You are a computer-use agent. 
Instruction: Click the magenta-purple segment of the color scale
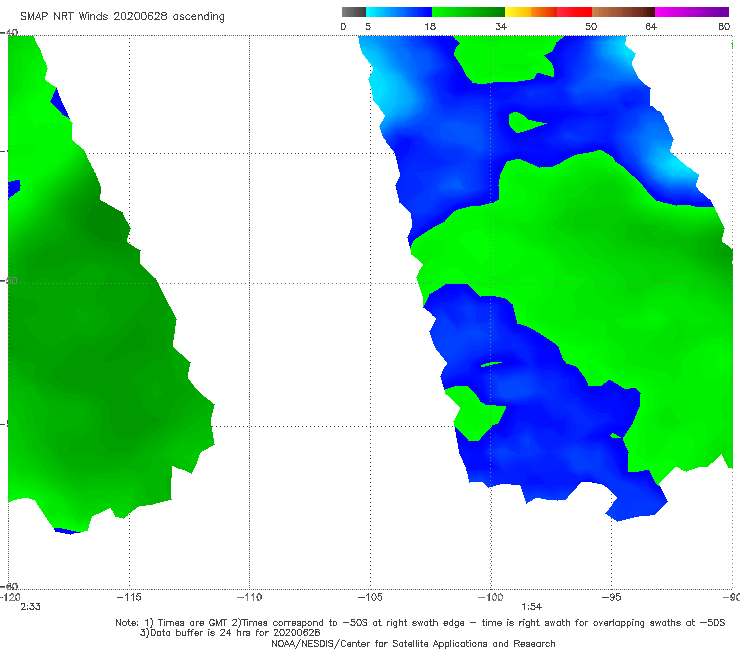[x=692, y=12]
